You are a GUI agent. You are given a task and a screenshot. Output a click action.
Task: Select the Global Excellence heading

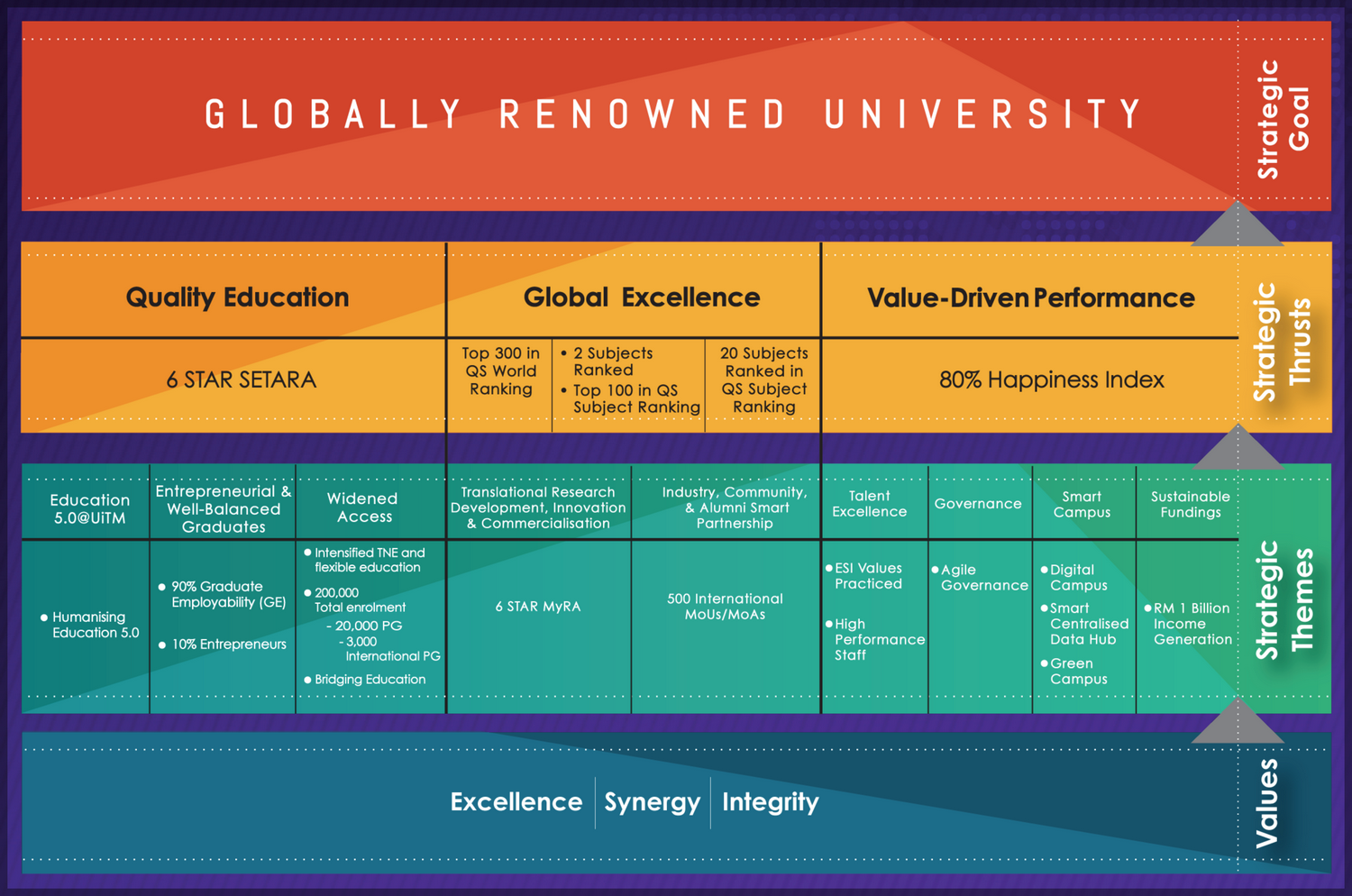(642, 297)
